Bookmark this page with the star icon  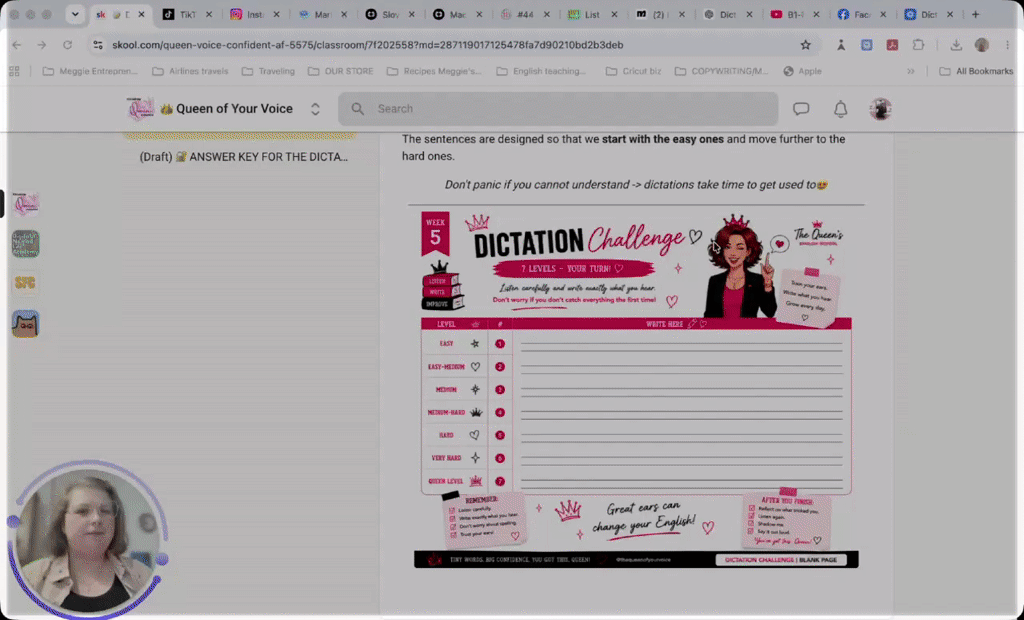(x=805, y=44)
